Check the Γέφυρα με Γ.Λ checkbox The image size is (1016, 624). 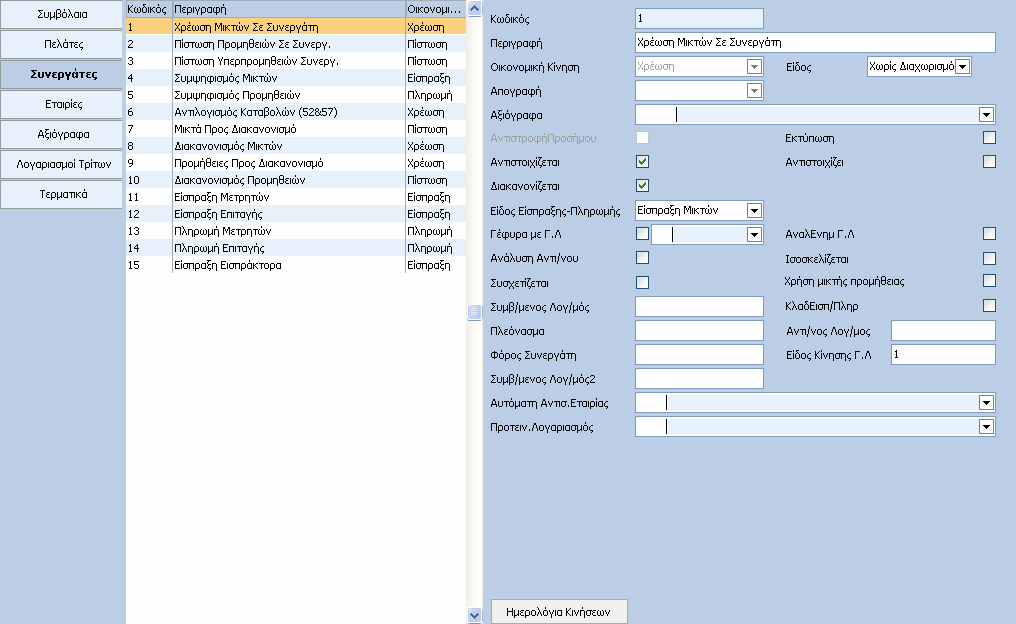click(x=642, y=233)
